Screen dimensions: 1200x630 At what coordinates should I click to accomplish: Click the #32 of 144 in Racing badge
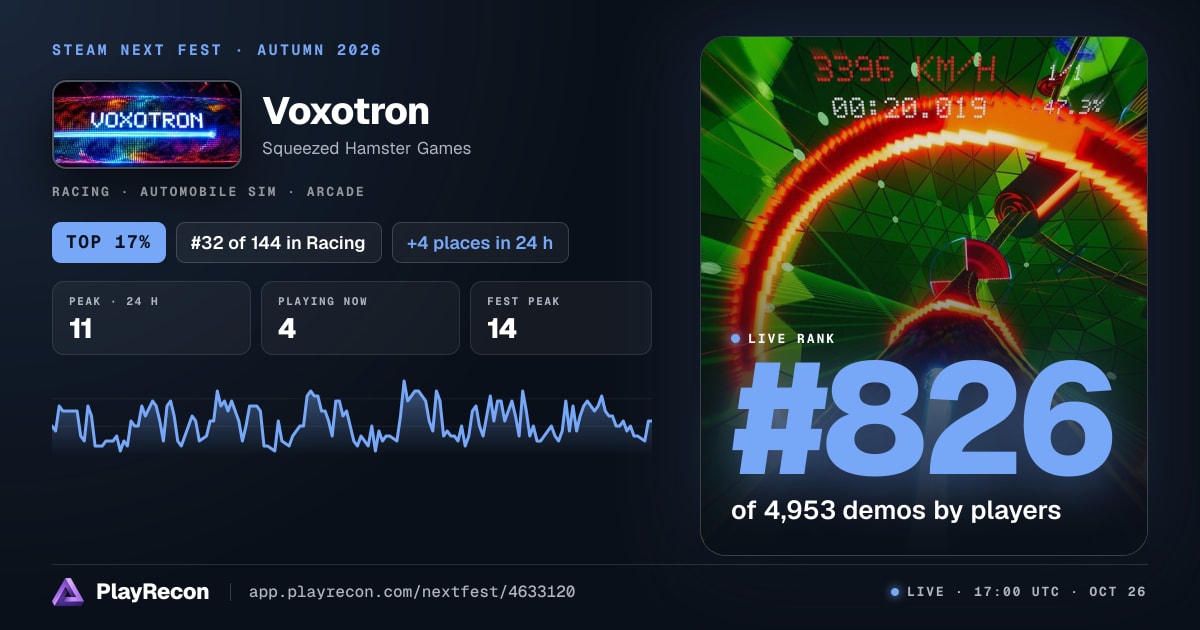279,242
